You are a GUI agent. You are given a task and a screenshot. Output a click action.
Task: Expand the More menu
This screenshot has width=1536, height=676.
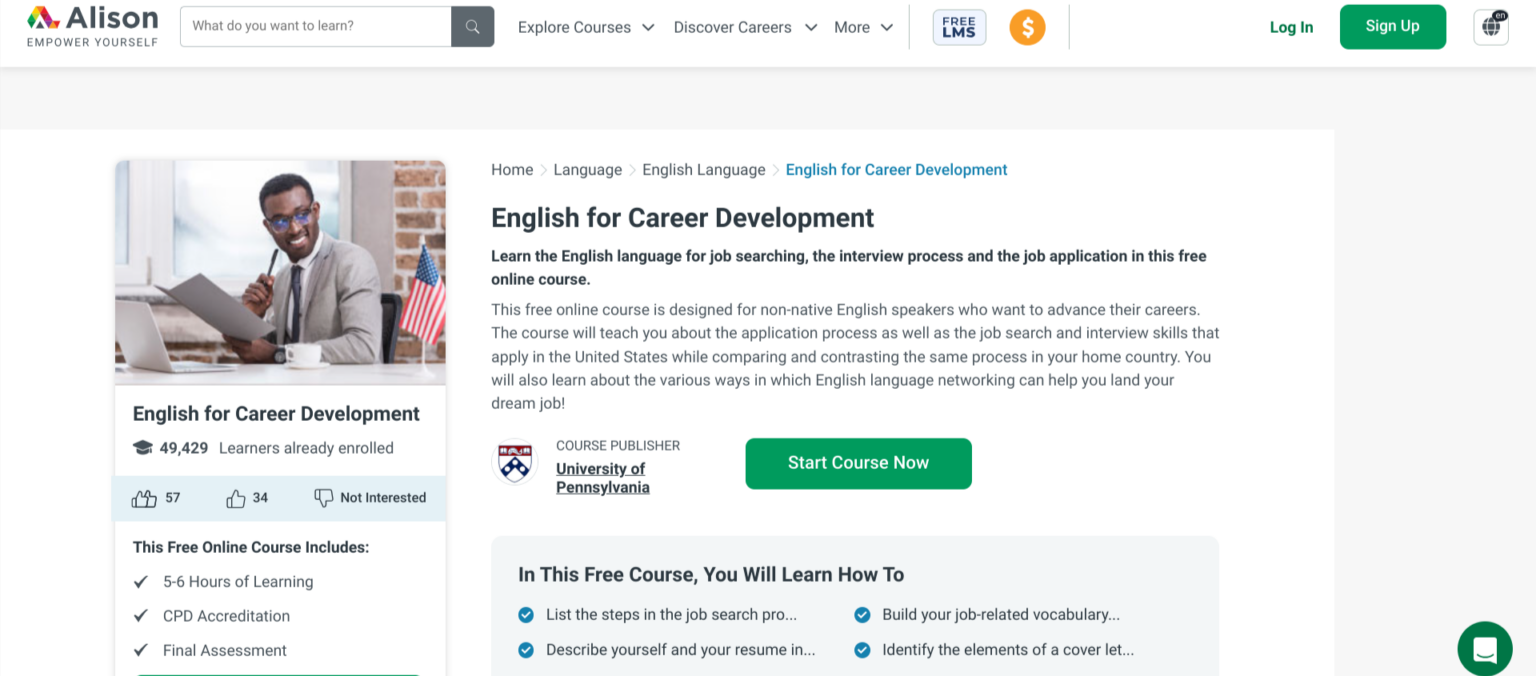tap(862, 27)
